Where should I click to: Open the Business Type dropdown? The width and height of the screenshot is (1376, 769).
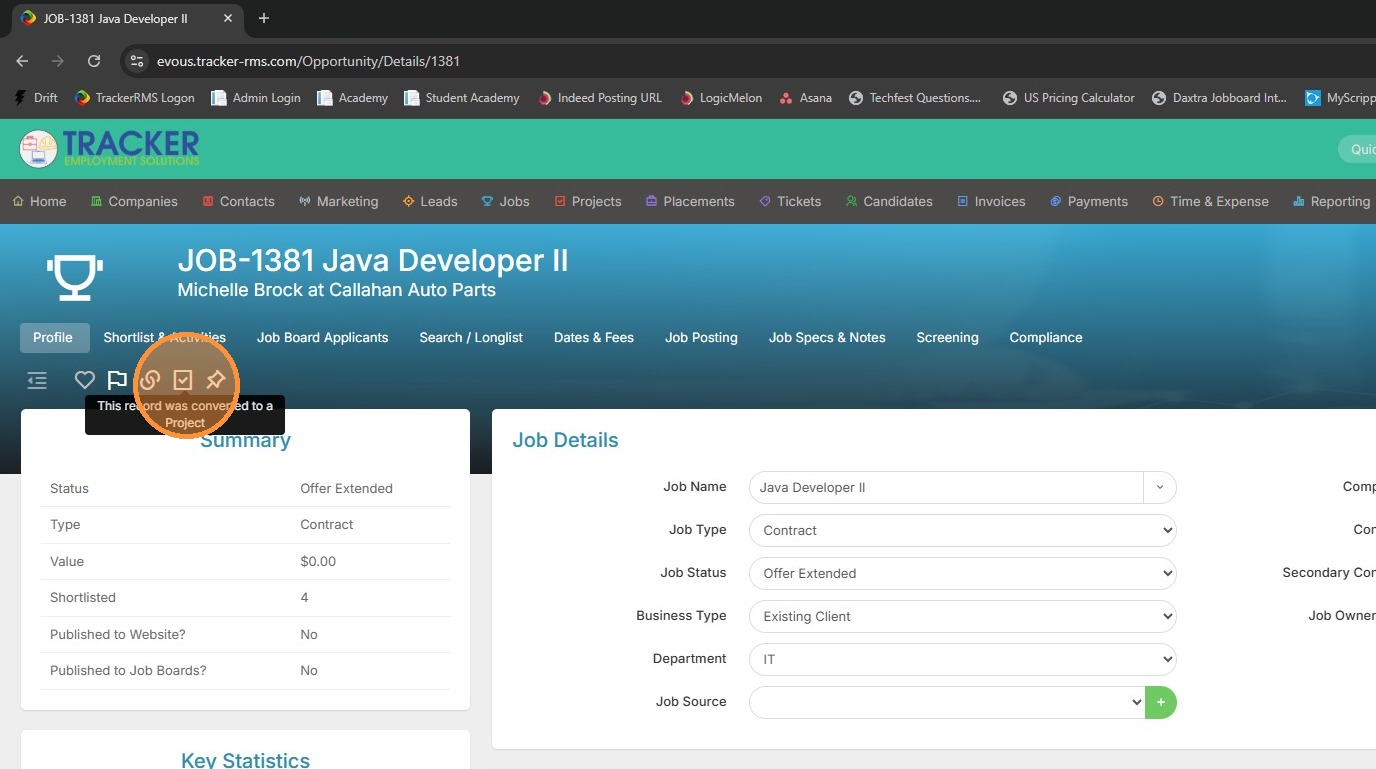(x=961, y=616)
